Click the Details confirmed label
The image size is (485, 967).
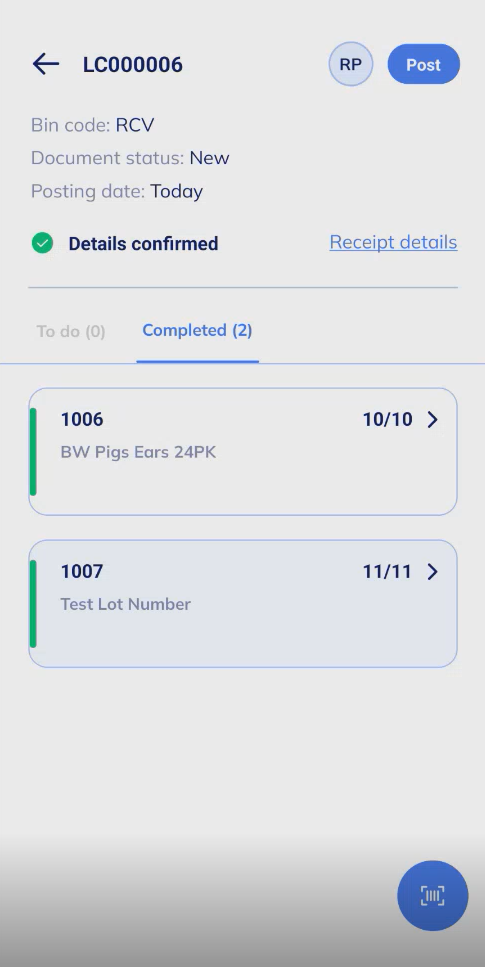[143, 244]
